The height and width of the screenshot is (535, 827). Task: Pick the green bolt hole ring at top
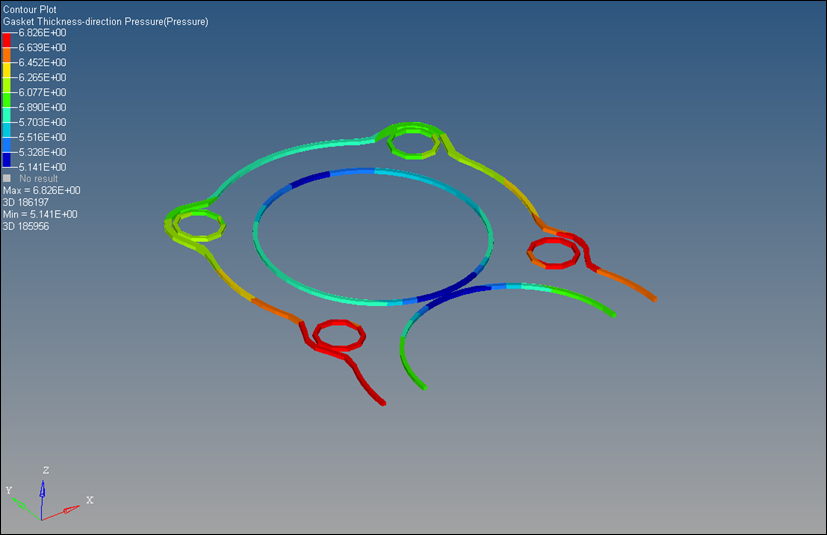click(x=412, y=144)
